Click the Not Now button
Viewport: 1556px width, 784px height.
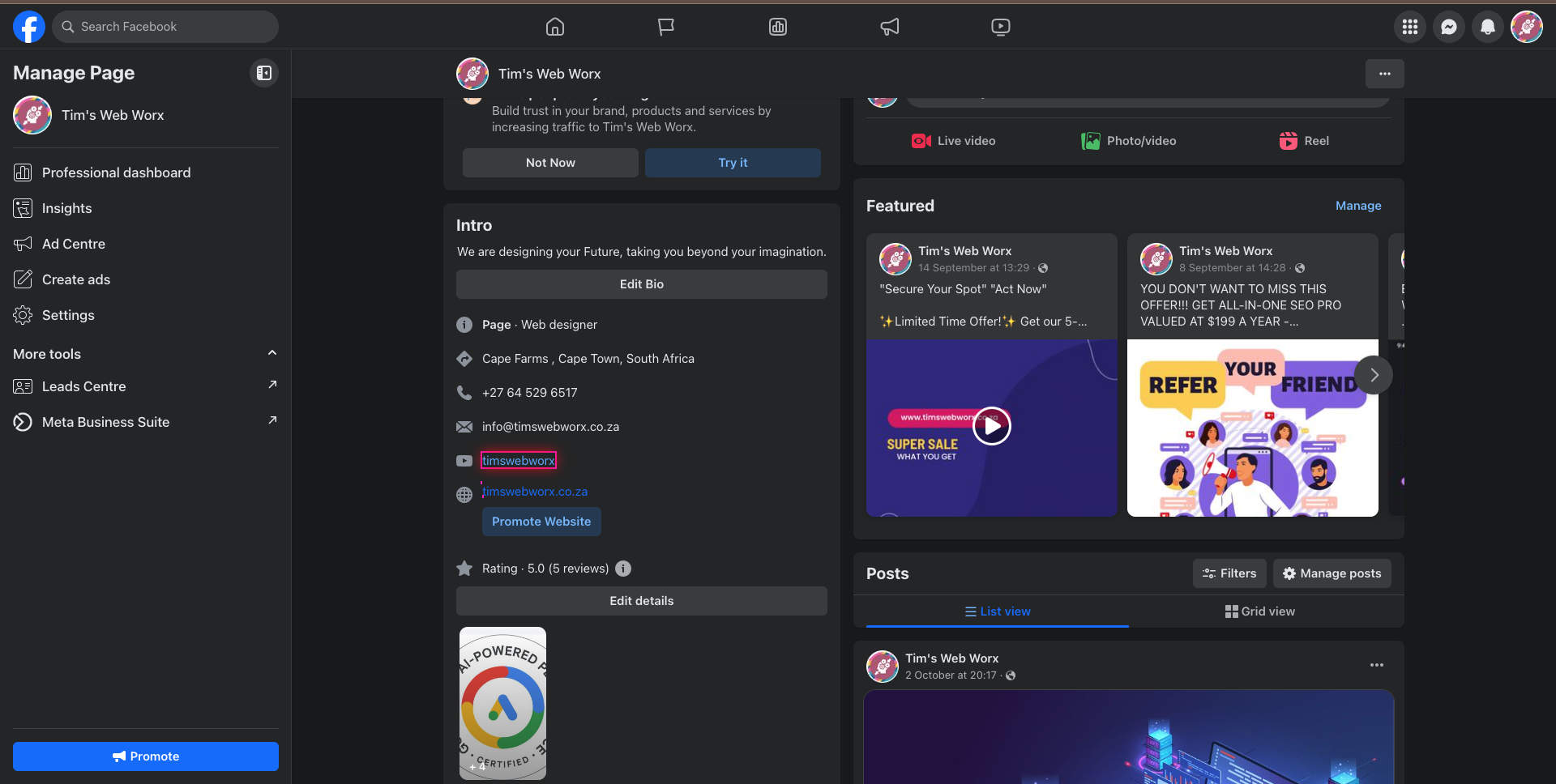[550, 163]
